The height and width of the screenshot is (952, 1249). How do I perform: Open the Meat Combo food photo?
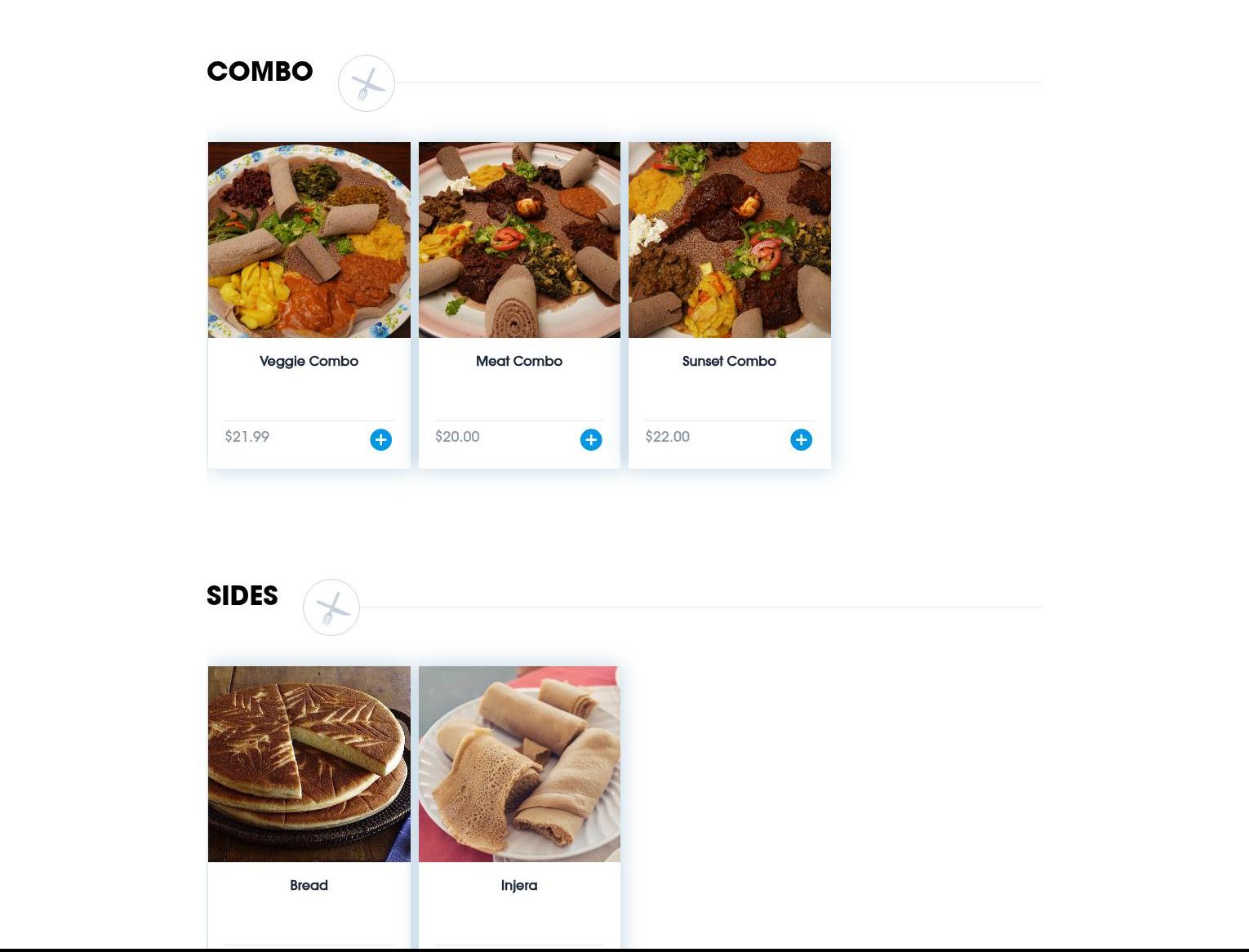[x=519, y=240]
